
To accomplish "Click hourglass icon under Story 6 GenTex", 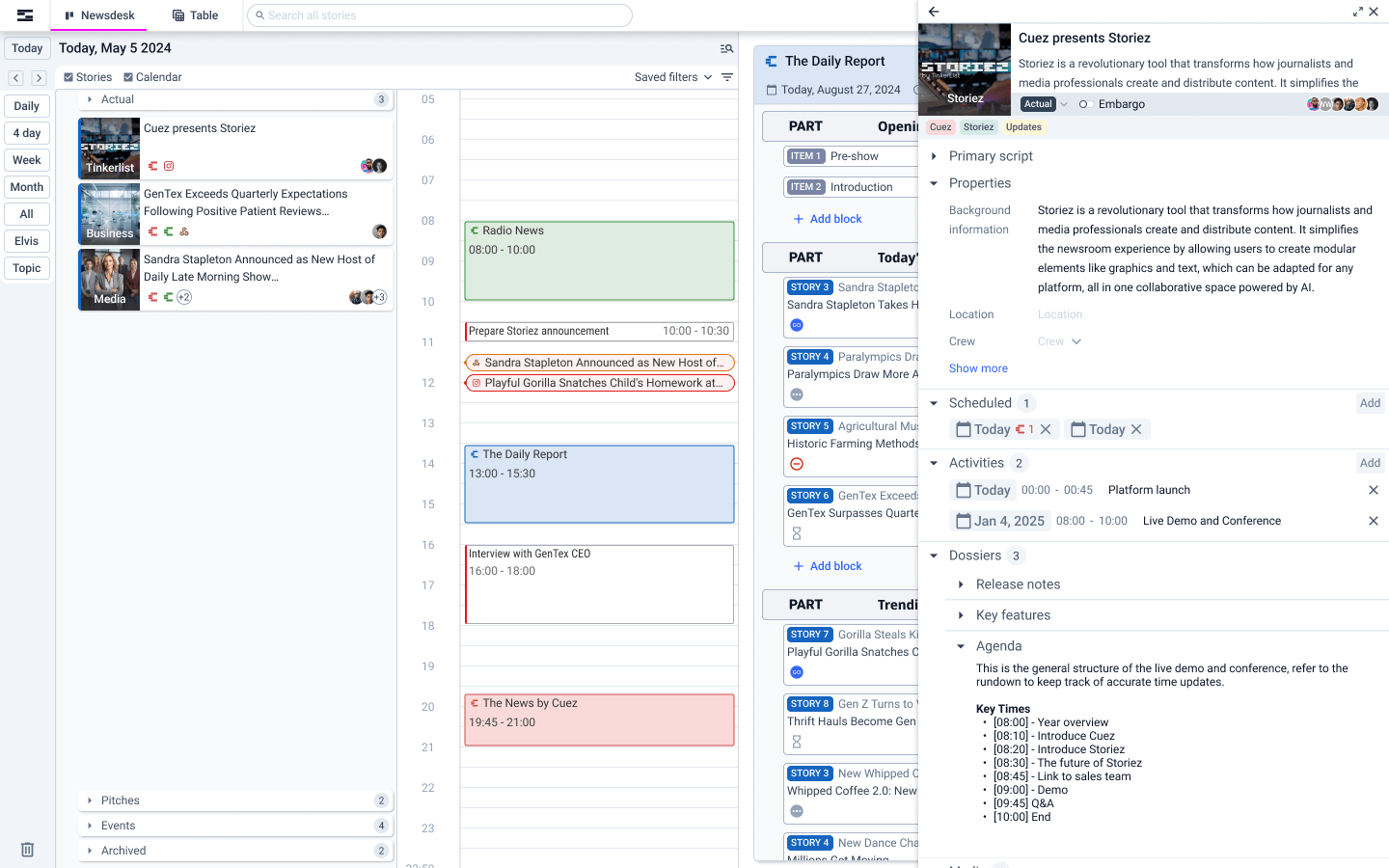I will coord(797,533).
